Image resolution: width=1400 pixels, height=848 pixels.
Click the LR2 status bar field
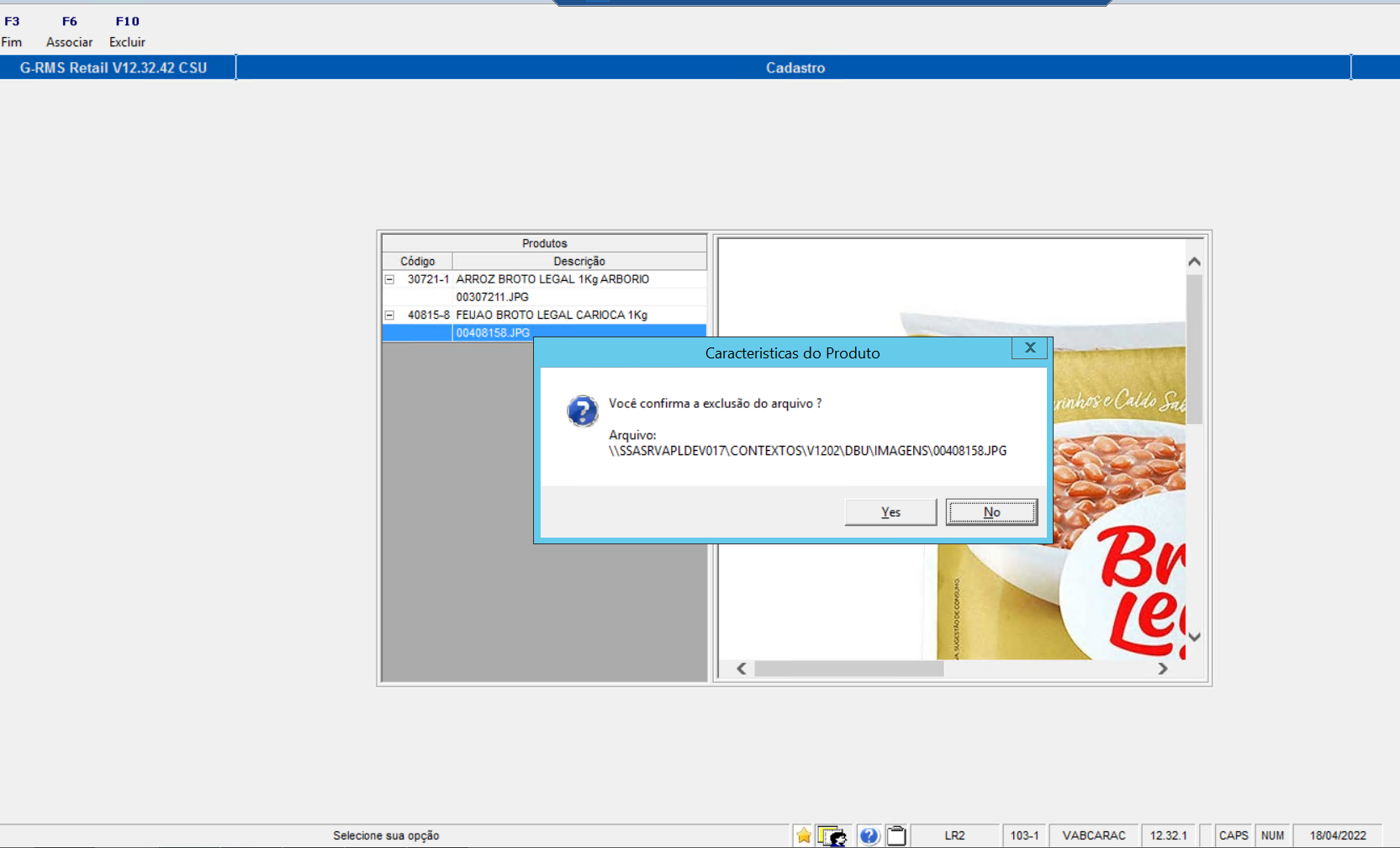click(x=954, y=835)
